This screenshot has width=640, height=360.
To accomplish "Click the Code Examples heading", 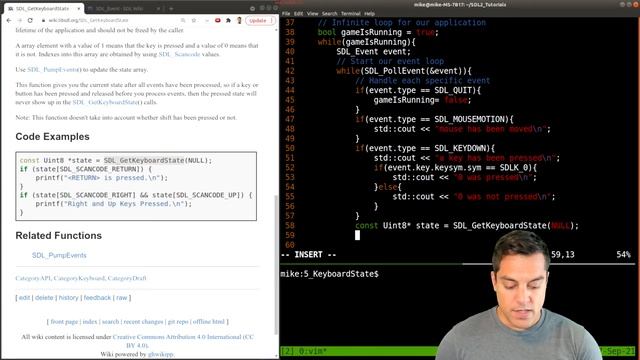I will [53, 137].
